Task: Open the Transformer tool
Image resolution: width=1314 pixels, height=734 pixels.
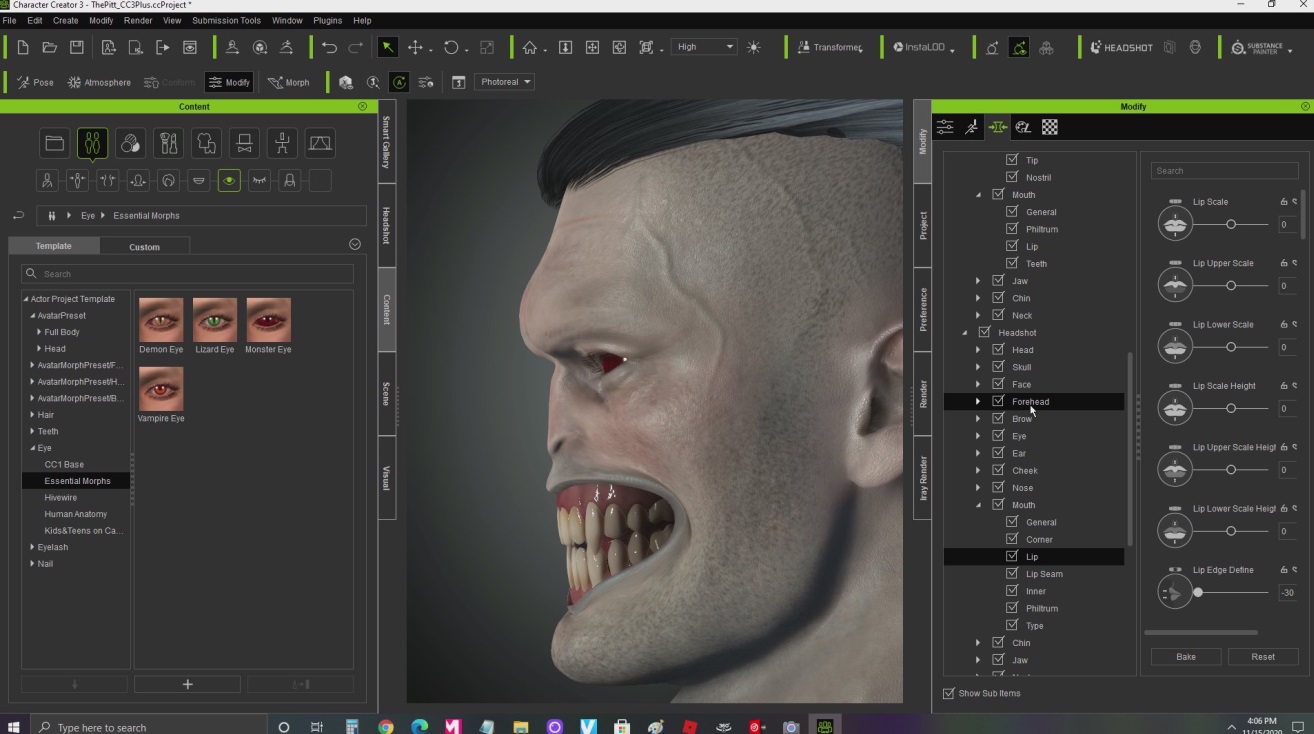Action: coord(829,47)
